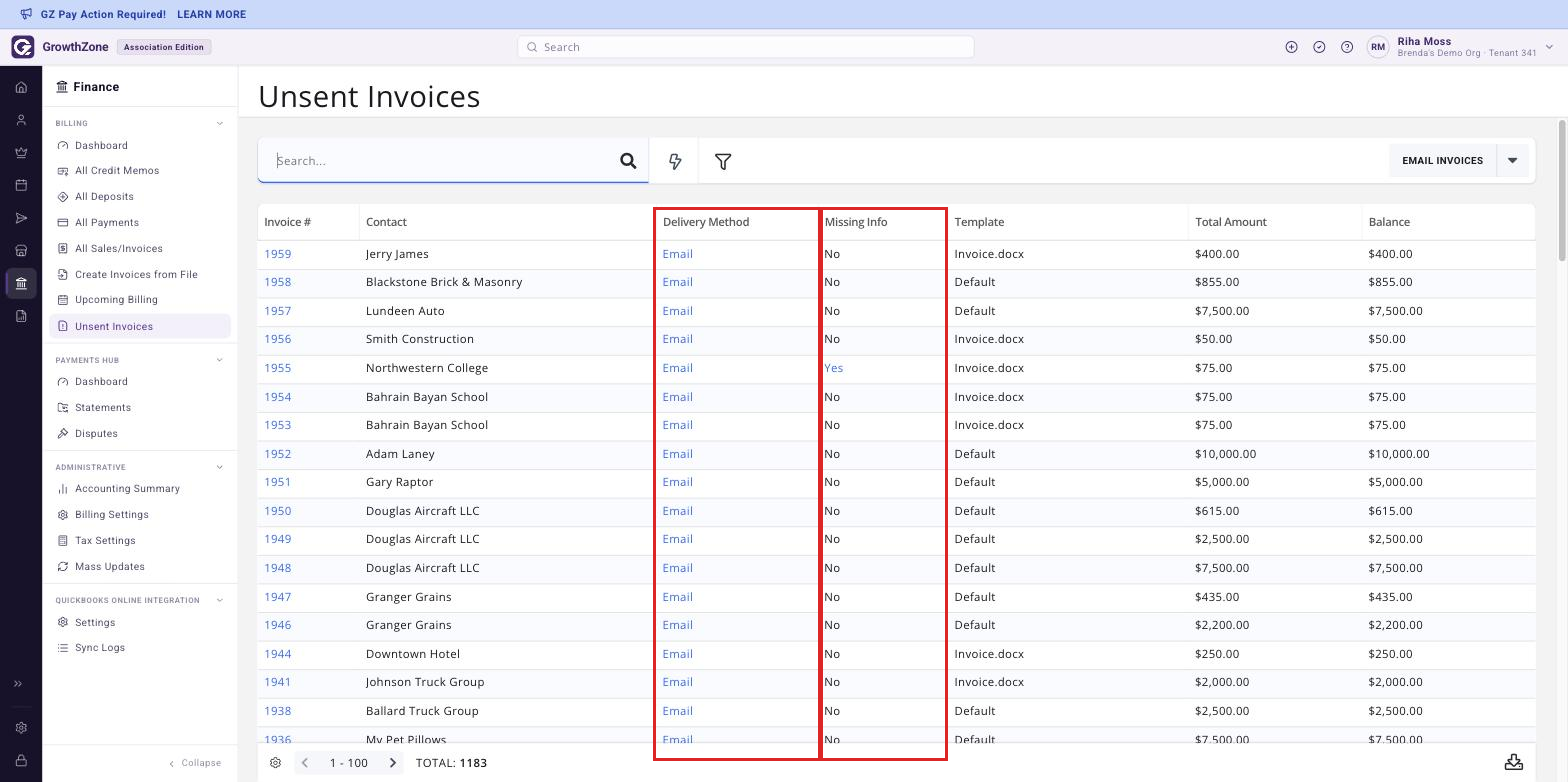Screen dimensions: 1568x782
Task: Open the help question mark icon
Action: (x=1347, y=47)
